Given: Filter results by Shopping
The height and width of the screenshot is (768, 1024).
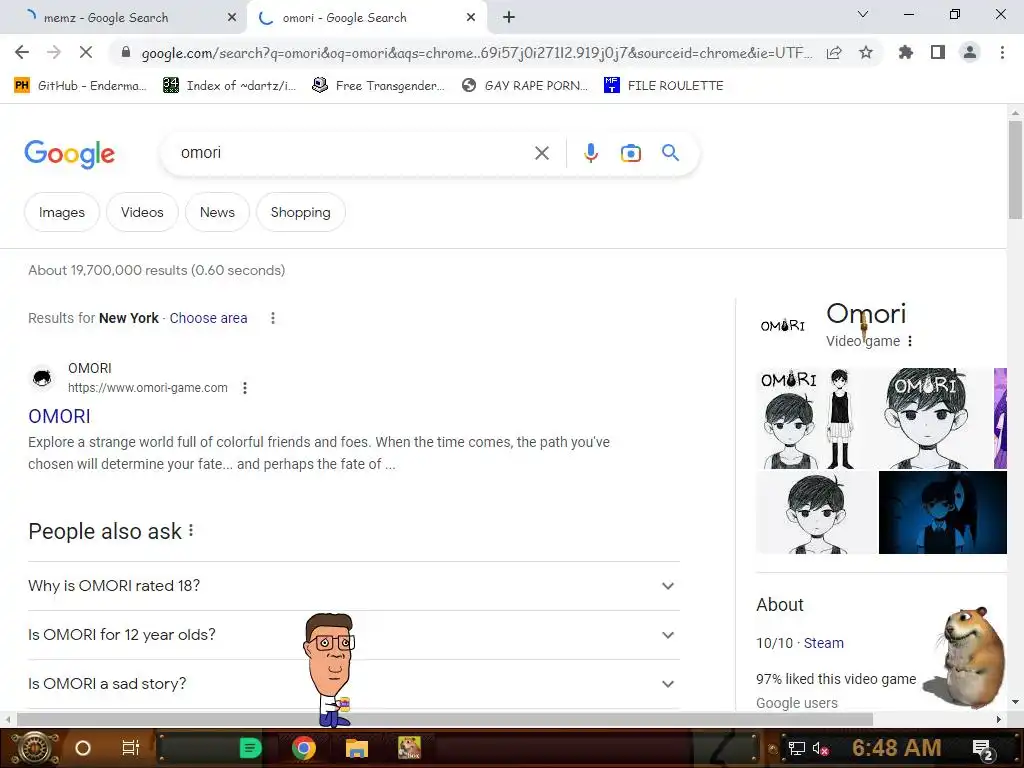Looking at the screenshot, I should tap(300, 212).
